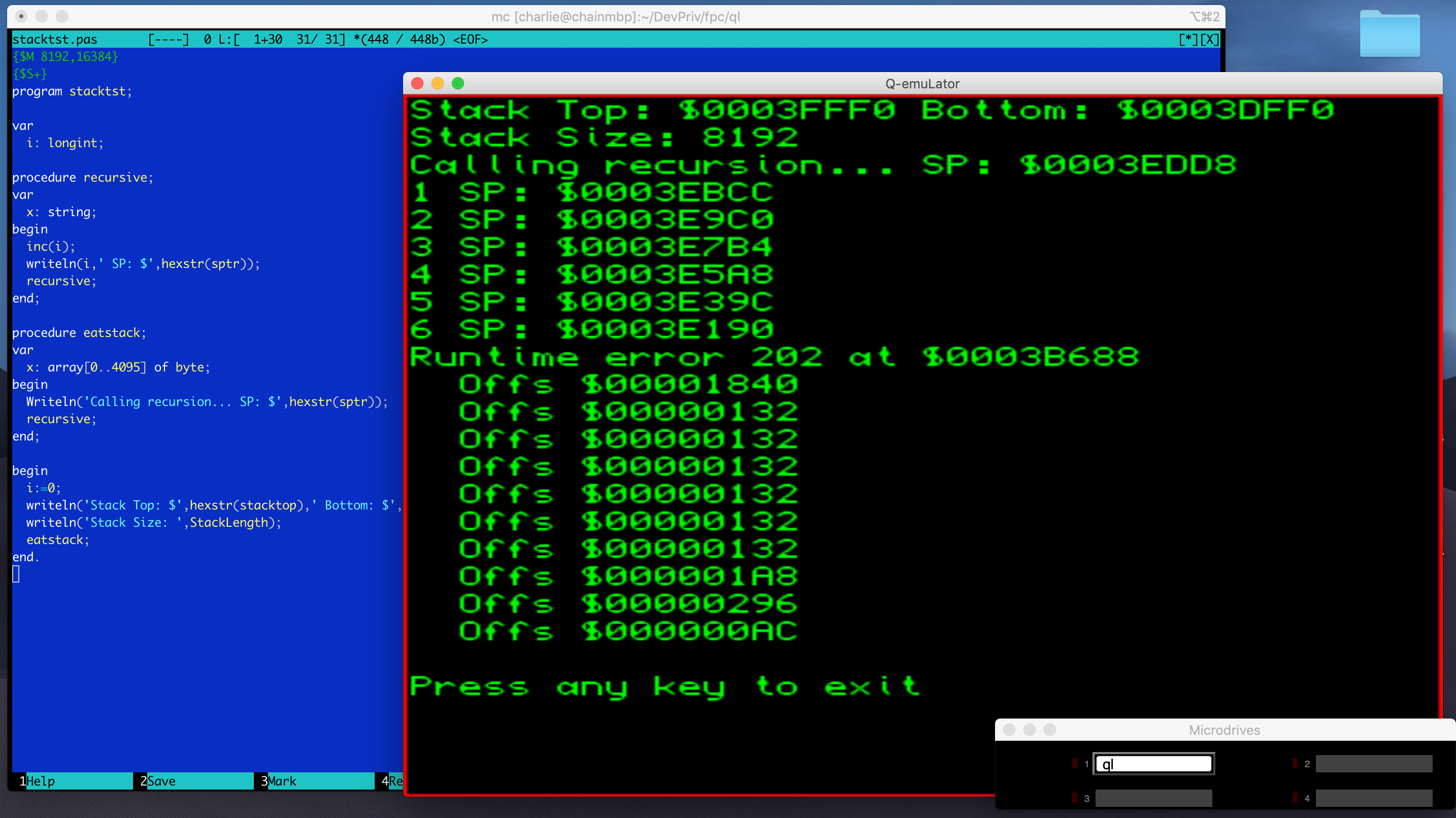Click microdrive 2 activity indicator light
Screen dimensions: 1456x818
pyautogui.click(x=1295, y=763)
